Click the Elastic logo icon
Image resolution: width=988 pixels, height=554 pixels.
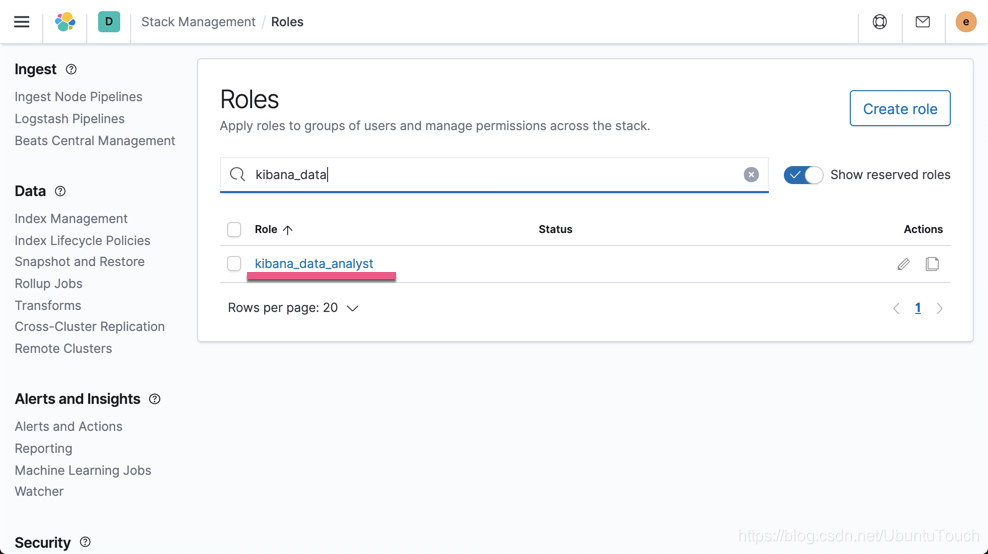[65, 22]
